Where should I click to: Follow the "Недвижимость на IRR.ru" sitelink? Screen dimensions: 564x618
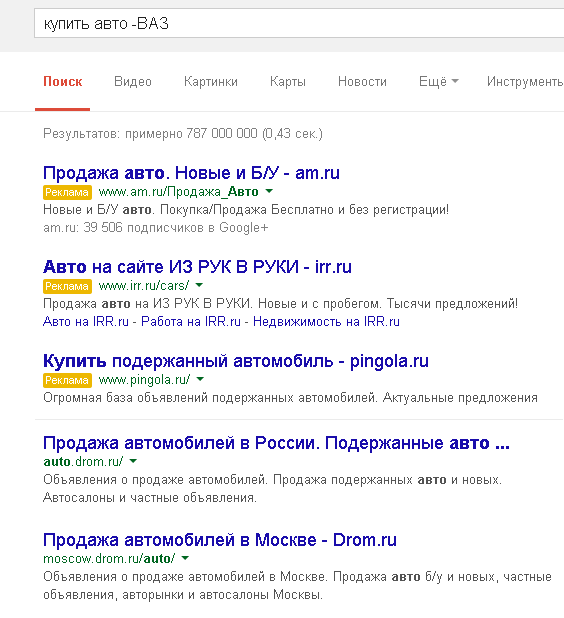point(326,322)
